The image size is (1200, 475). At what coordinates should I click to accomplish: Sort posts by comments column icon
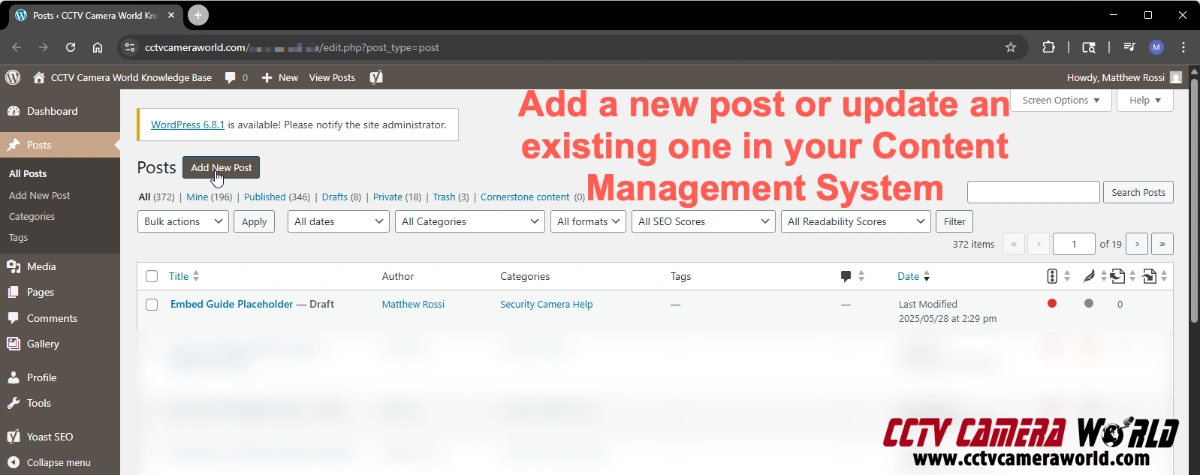tap(847, 276)
